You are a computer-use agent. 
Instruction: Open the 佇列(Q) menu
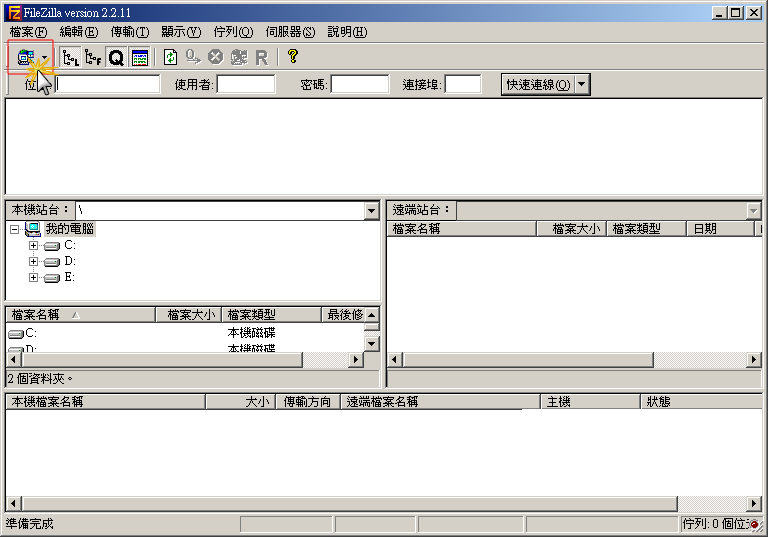click(233, 32)
